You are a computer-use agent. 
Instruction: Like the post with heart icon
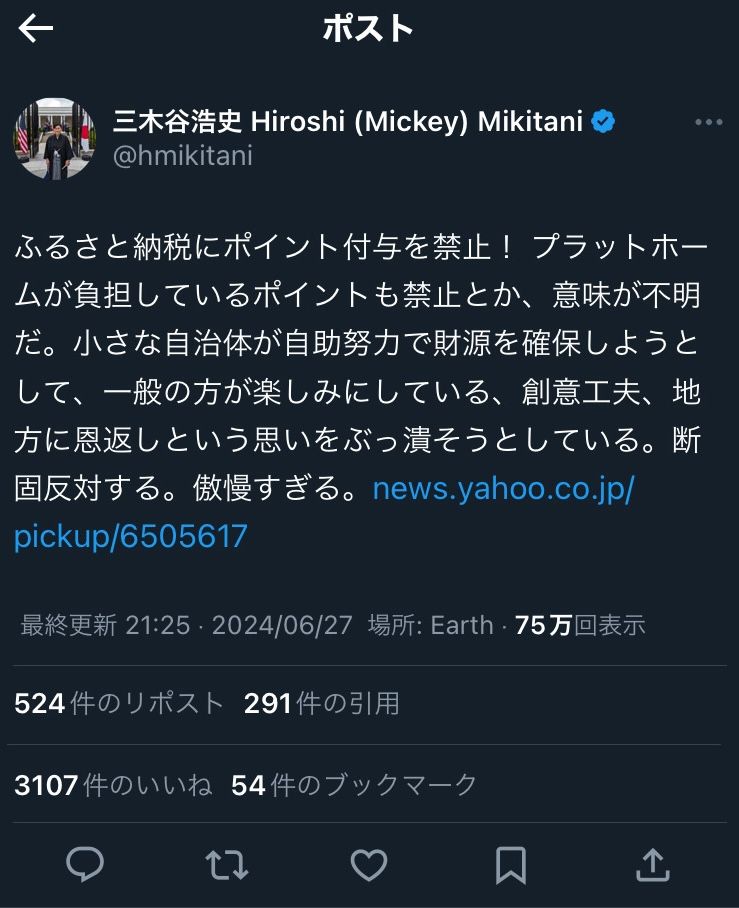click(x=369, y=864)
